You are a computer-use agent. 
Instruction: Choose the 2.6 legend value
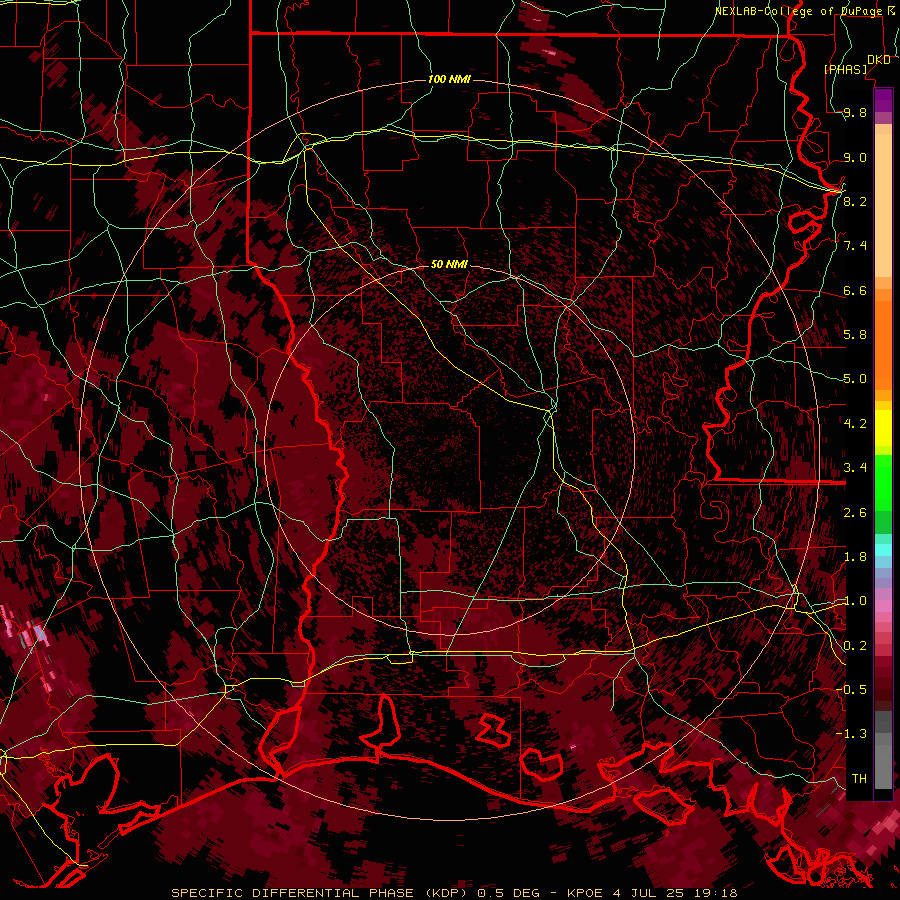coord(855,512)
